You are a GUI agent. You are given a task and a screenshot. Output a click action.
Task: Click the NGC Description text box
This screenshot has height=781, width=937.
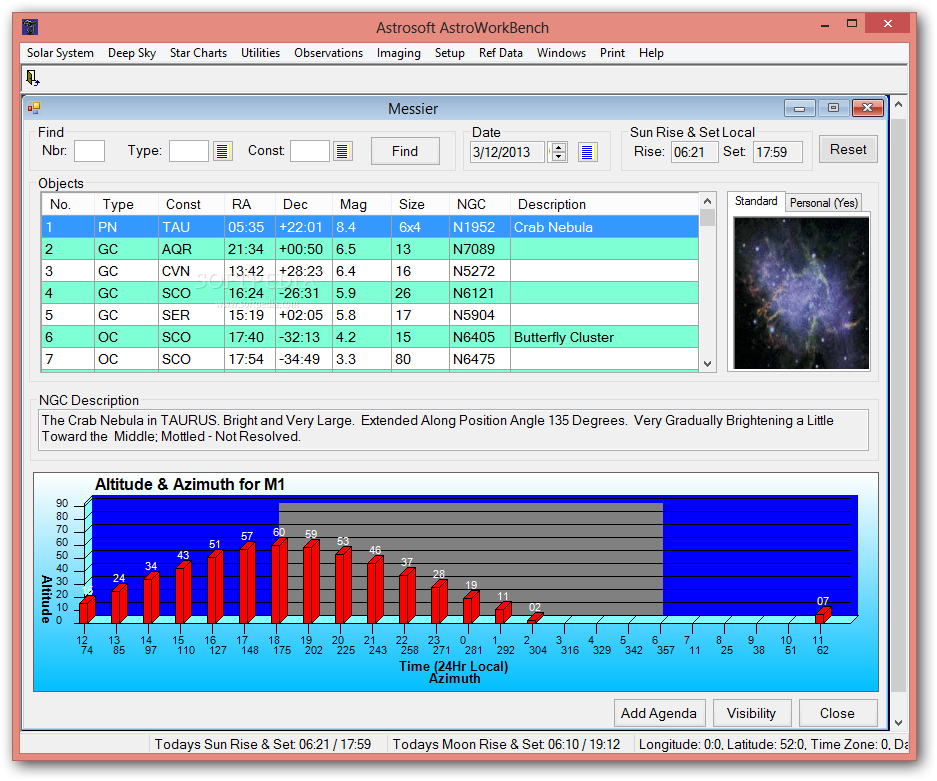pyautogui.click(x=454, y=429)
